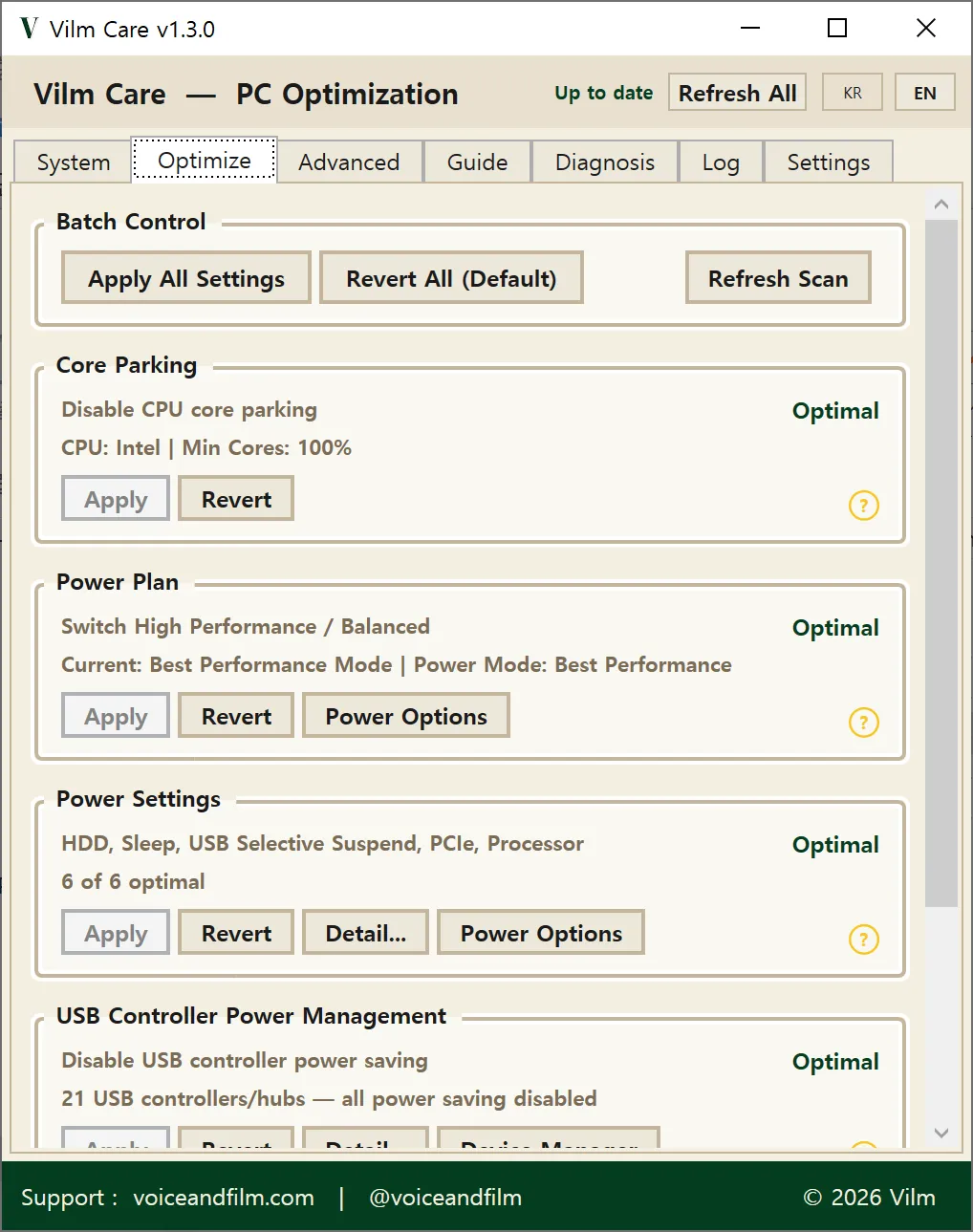Open the Guide tab

(x=477, y=162)
